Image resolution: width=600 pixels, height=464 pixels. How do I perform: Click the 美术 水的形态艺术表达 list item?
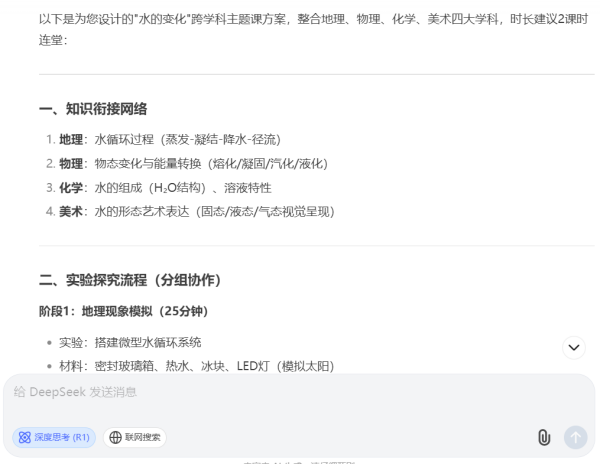point(191,212)
